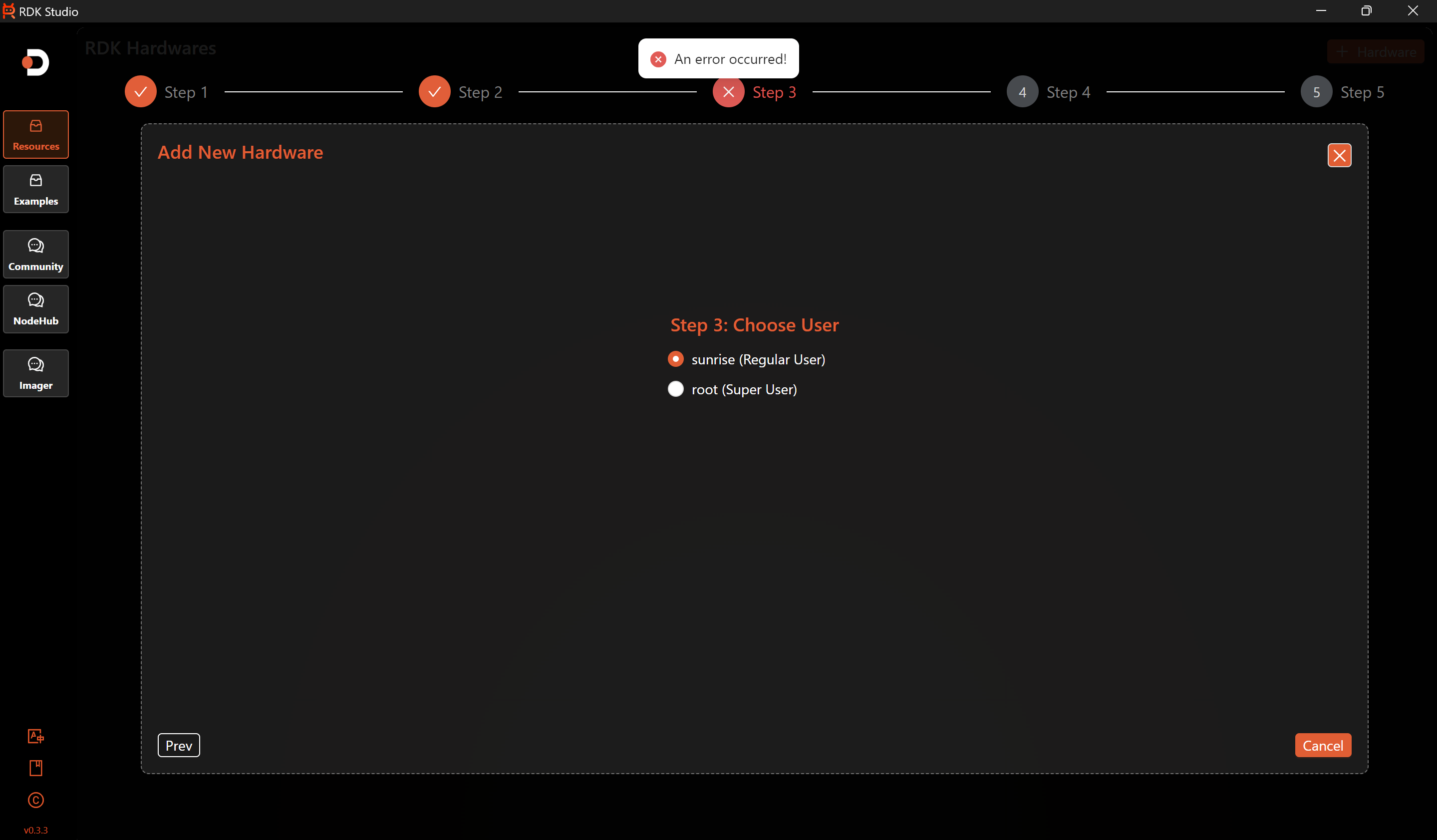Click the Step 1 completed checkmark
The width and height of the screenshot is (1437, 840).
coord(141,92)
